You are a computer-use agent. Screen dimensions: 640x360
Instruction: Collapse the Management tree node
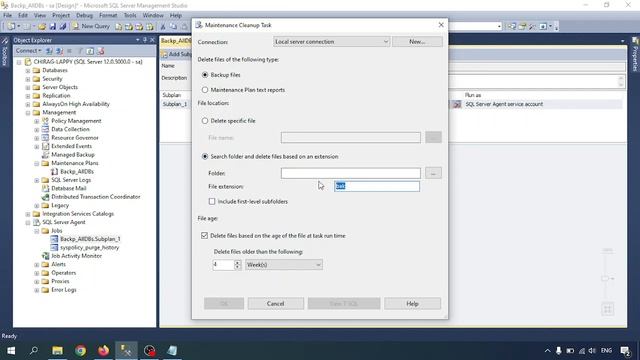pos(28,113)
